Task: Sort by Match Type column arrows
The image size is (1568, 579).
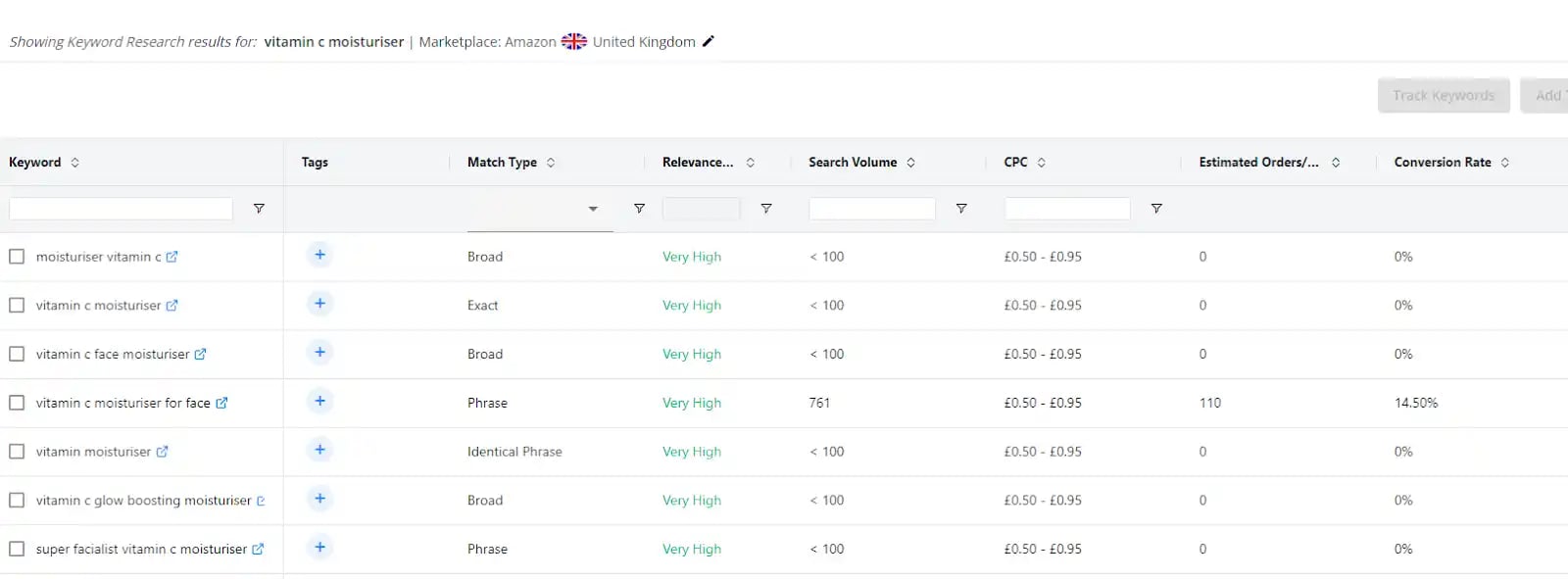Action: (551, 163)
